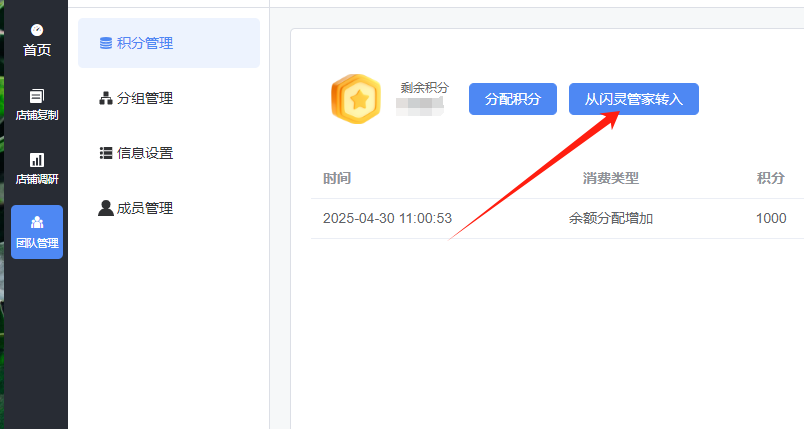Open 店铺调研 in the left sidebar
Image resolution: width=804 pixels, height=429 pixels.
(x=37, y=169)
